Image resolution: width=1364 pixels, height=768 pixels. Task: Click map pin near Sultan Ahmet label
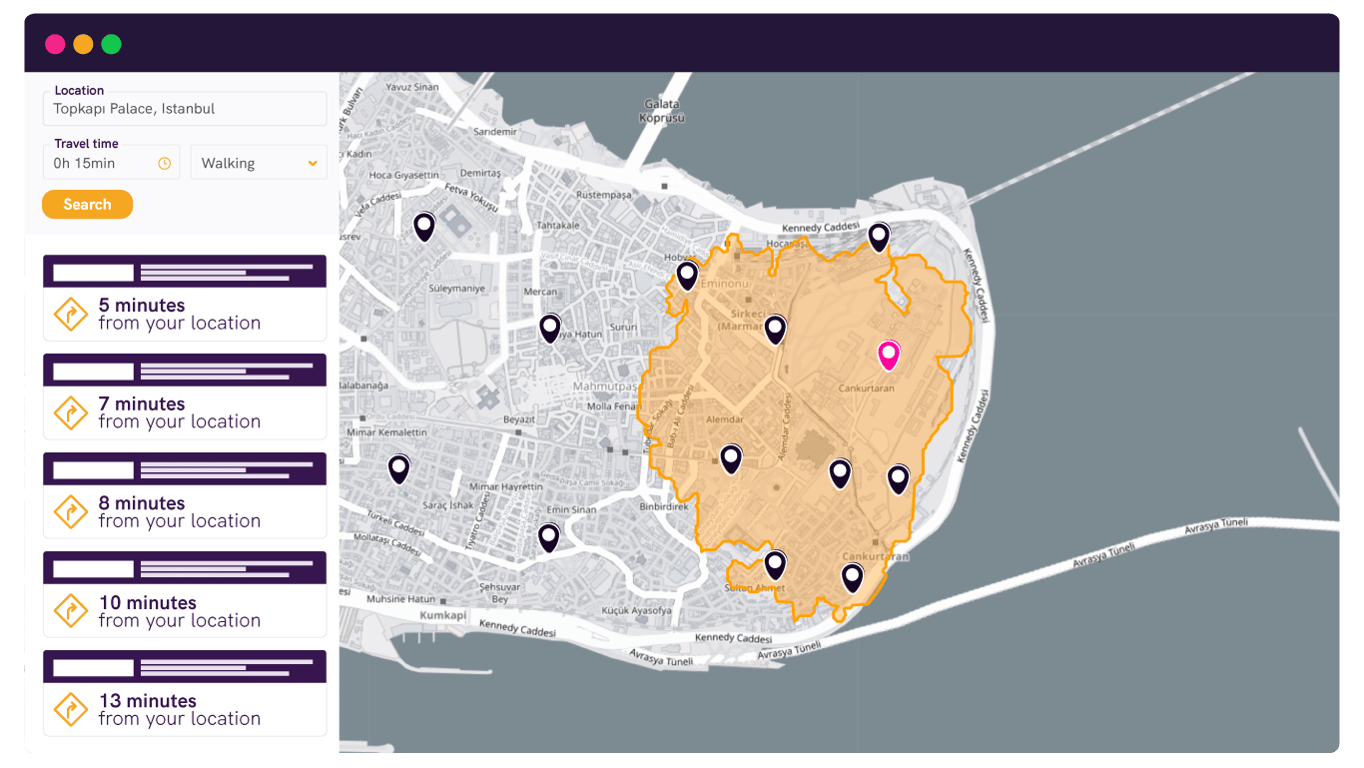[x=775, y=566]
